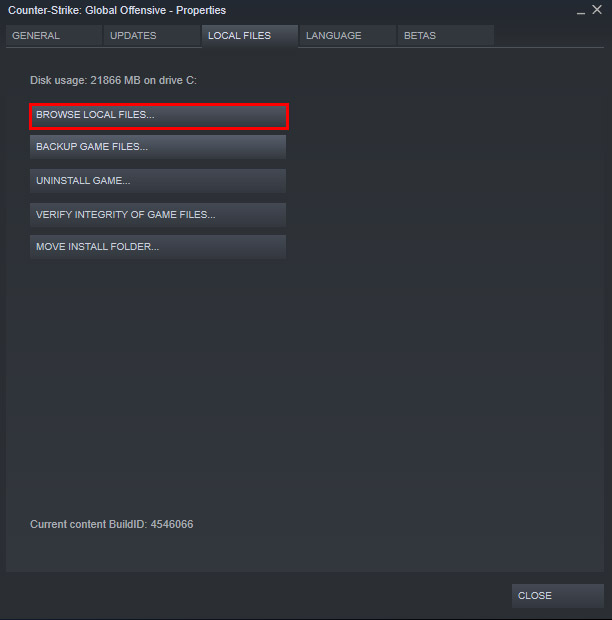Viewport: 612px width, 620px height.
Task: Click Browse Local Files button
Action: [159, 116]
